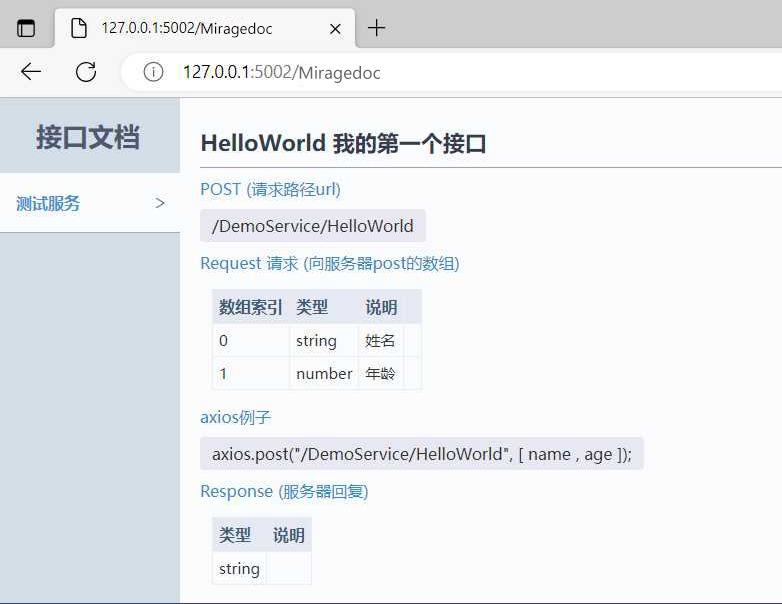Click the axios例子 label

pyautogui.click(x=235, y=417)
